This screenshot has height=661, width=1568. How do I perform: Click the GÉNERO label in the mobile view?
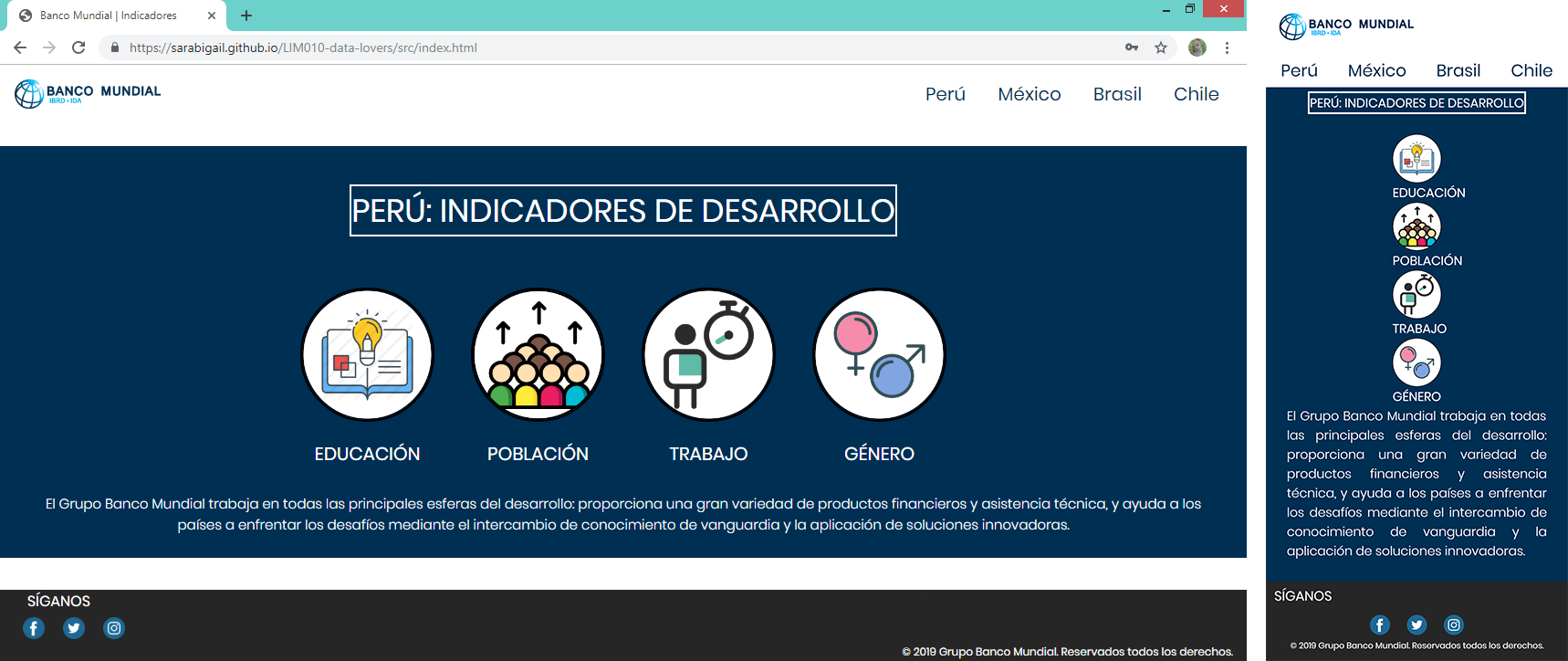1416,396
